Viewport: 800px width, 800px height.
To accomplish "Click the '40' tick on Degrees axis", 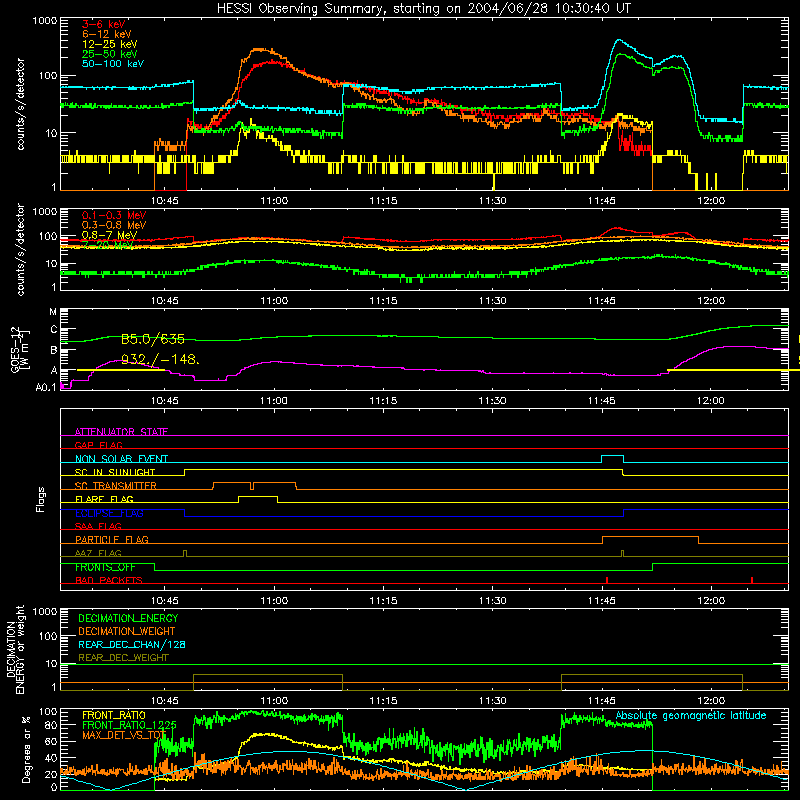I will (x=51, y=758).
